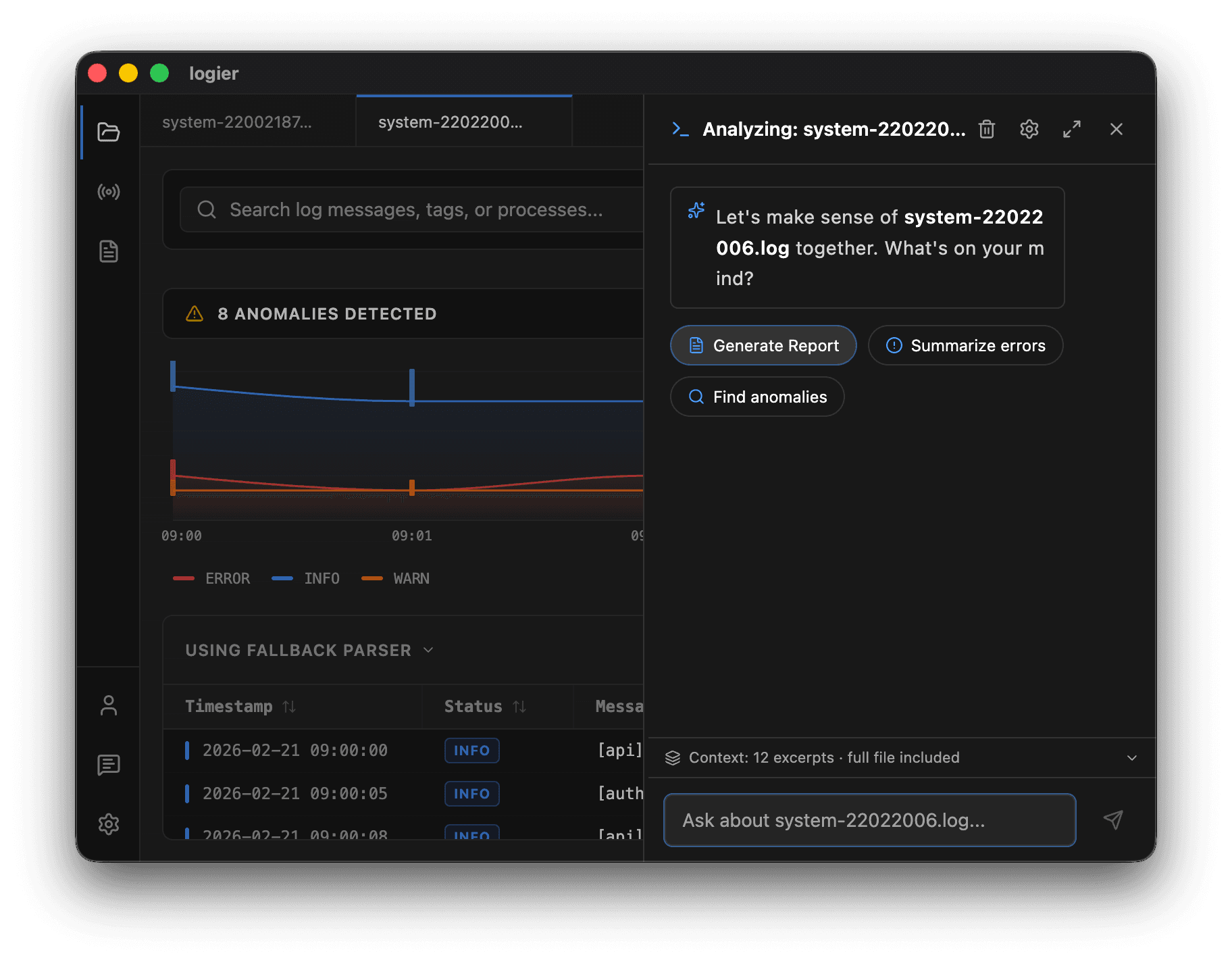The image size is (1232, 962).
Task: Click the context layers stack icon
Action: point(673,758)
